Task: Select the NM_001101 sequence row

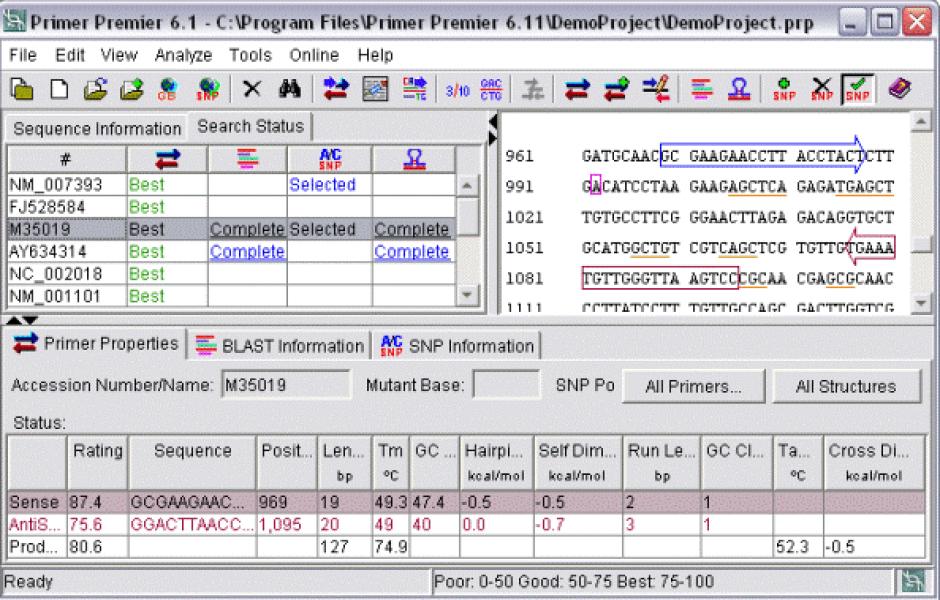Action: coord(231,296)
